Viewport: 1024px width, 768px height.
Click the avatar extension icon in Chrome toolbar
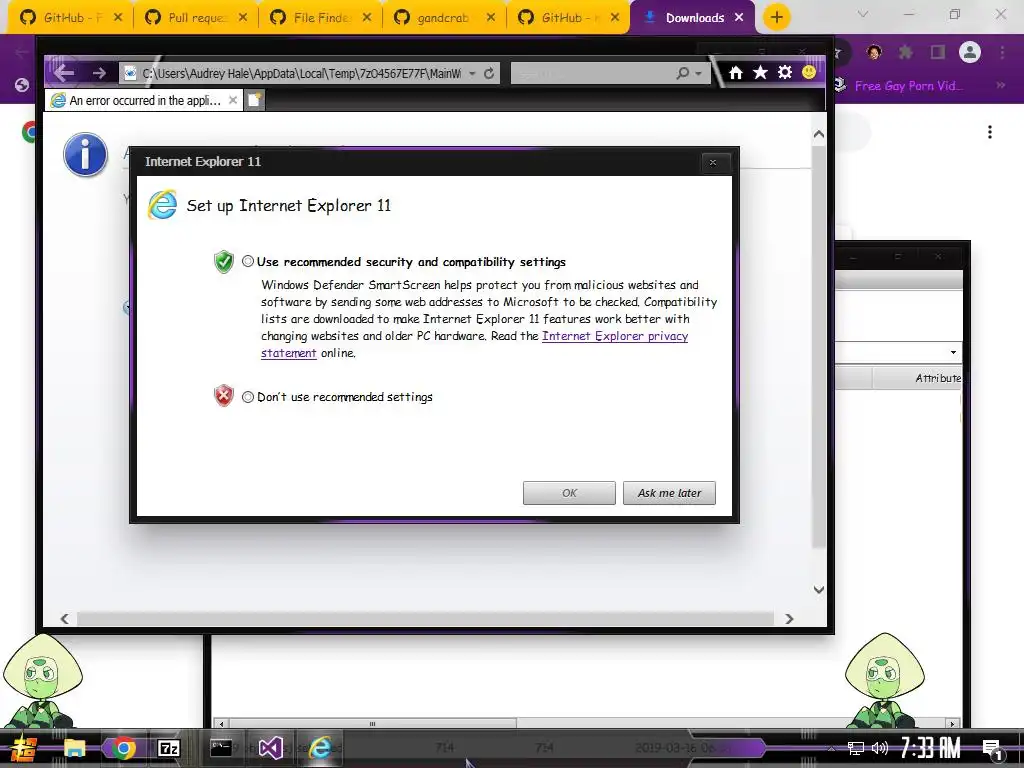click(x=874, y=52)
